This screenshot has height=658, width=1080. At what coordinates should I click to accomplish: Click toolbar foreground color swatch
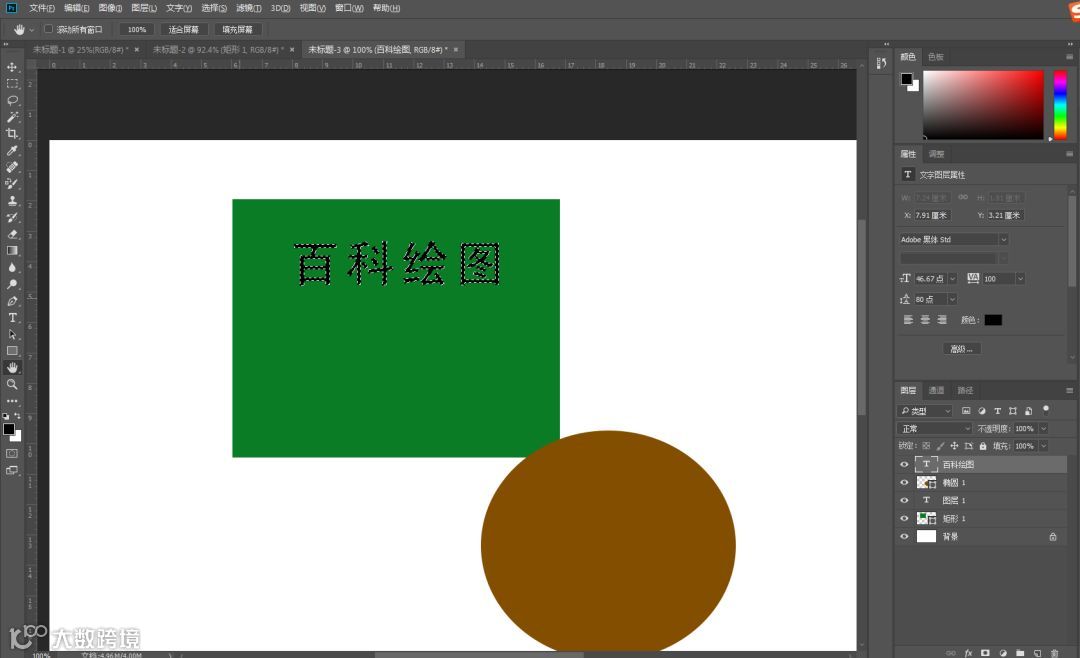tap(9, 430)
